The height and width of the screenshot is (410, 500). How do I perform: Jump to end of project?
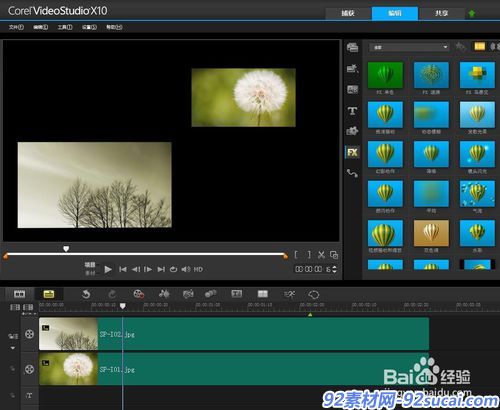pos(161,269)
